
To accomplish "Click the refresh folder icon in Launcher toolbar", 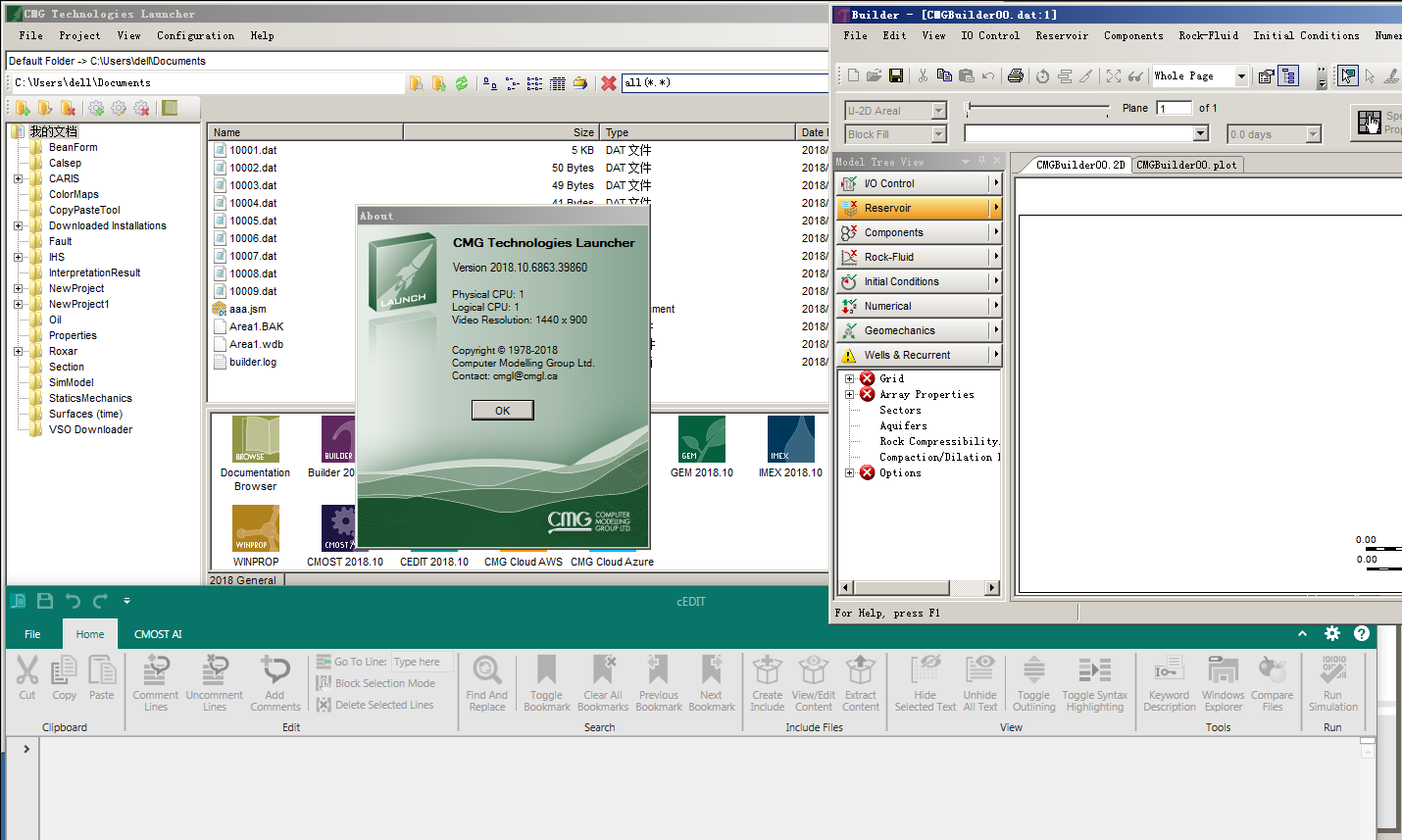I will pyautogui.click(x=462, y=83).
